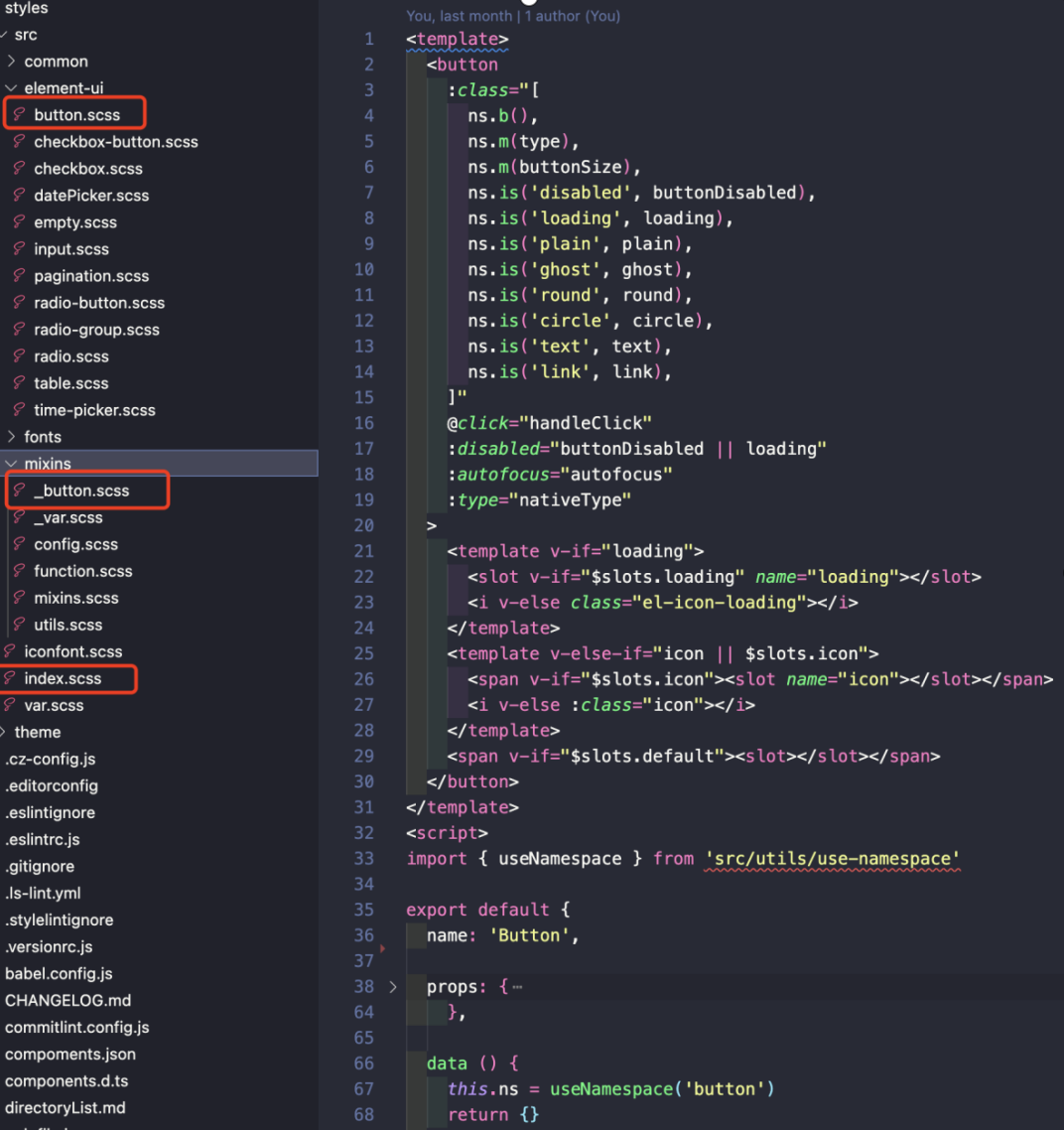Click the Sass icon beside datePicker.scss
The height and width of the screenshot is (1130, 1064).
point(20,195)
